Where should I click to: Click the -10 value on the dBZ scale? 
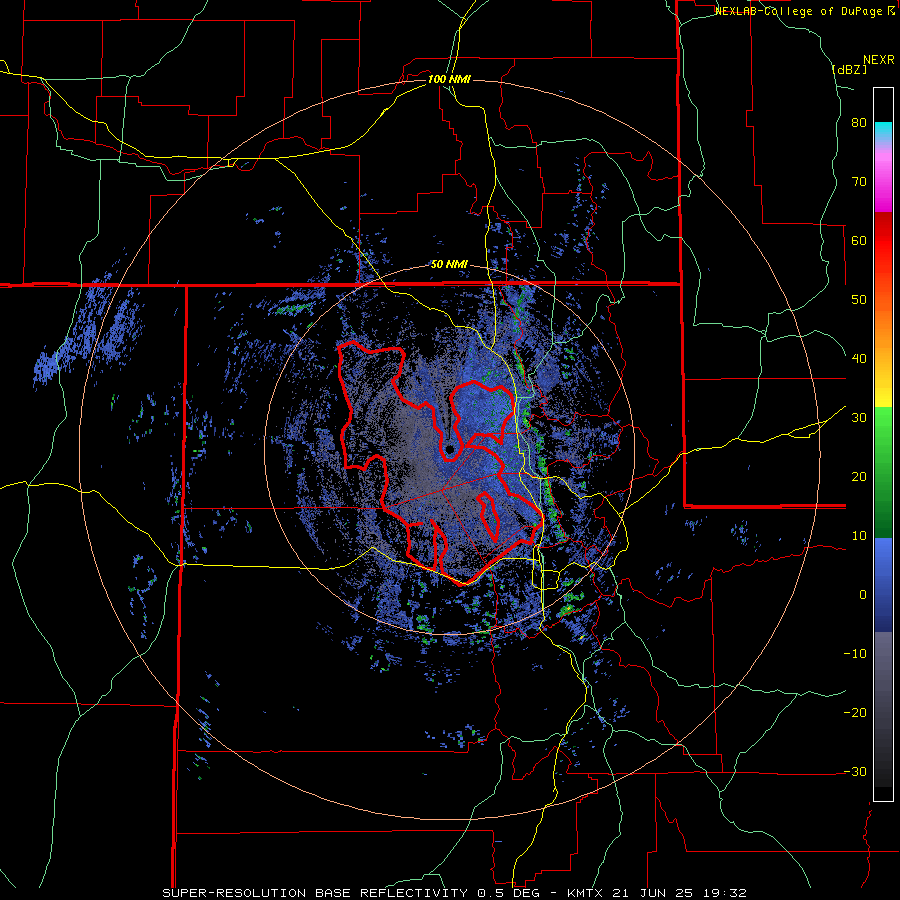855,654
